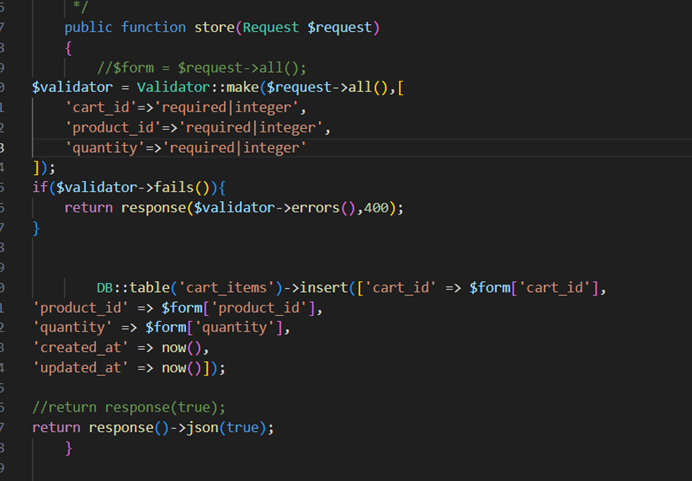Image resolution: width=692 pixels, height=481 pixels.
Task: Click the 'store' function name
Action: click(x=214, y=27)
